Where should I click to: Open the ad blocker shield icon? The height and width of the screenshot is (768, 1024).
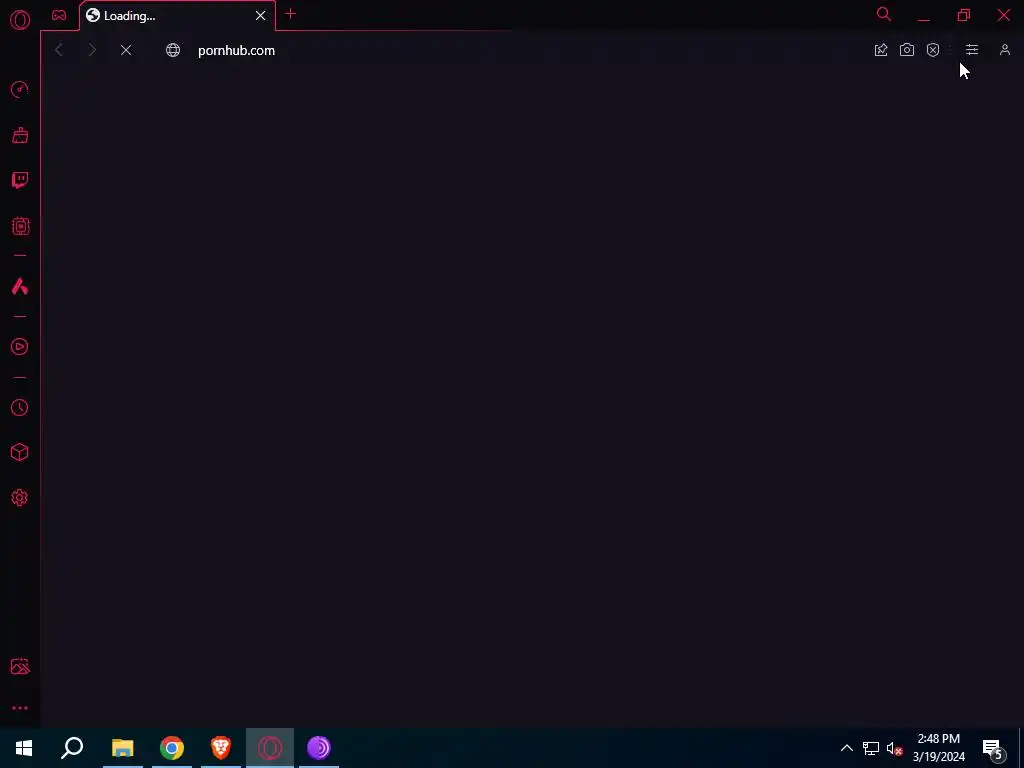tap(933, 50)
